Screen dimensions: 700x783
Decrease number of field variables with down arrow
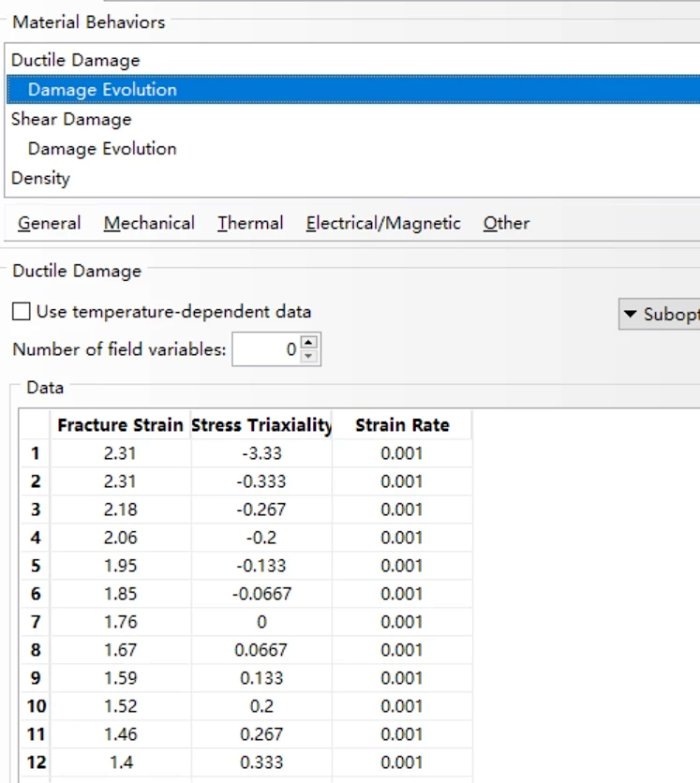tap(309, 356)
